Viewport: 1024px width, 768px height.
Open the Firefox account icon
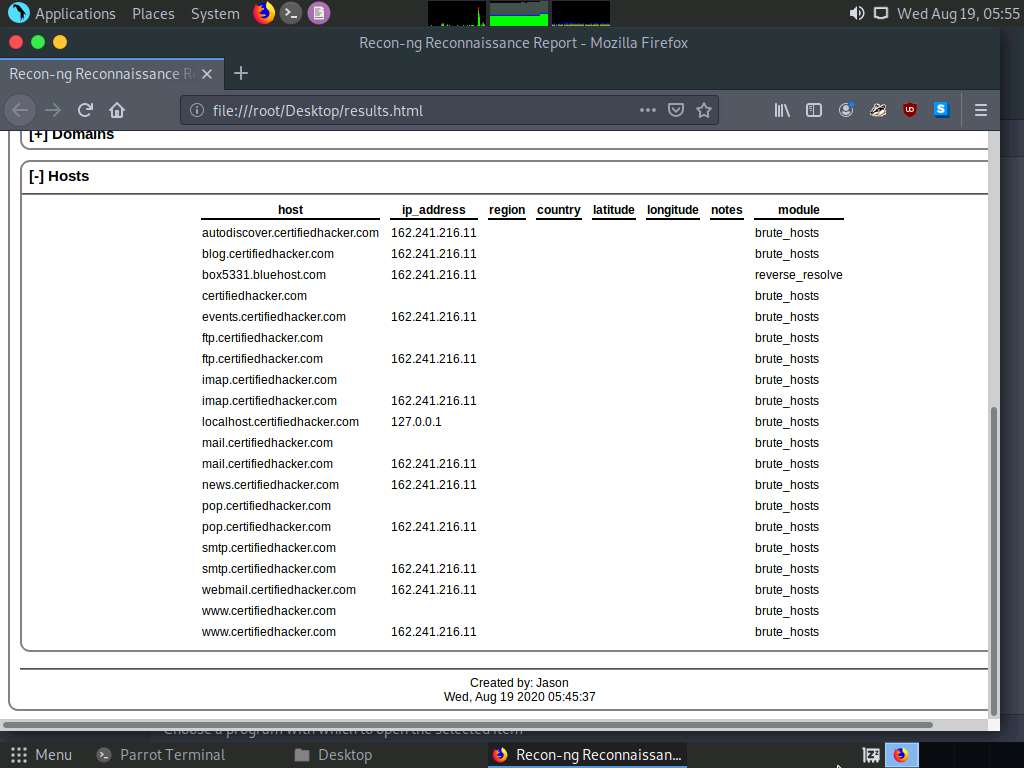846,110
